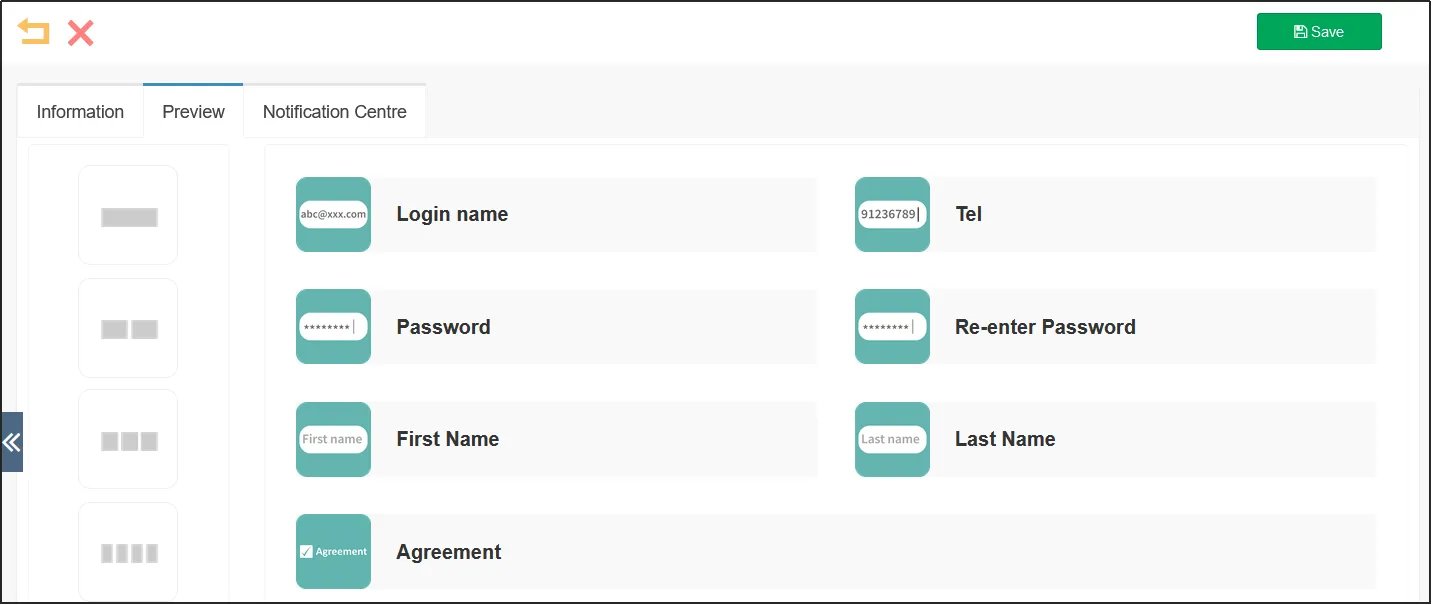Select the two-column layout thumbnail

click(x=128, y=328)
